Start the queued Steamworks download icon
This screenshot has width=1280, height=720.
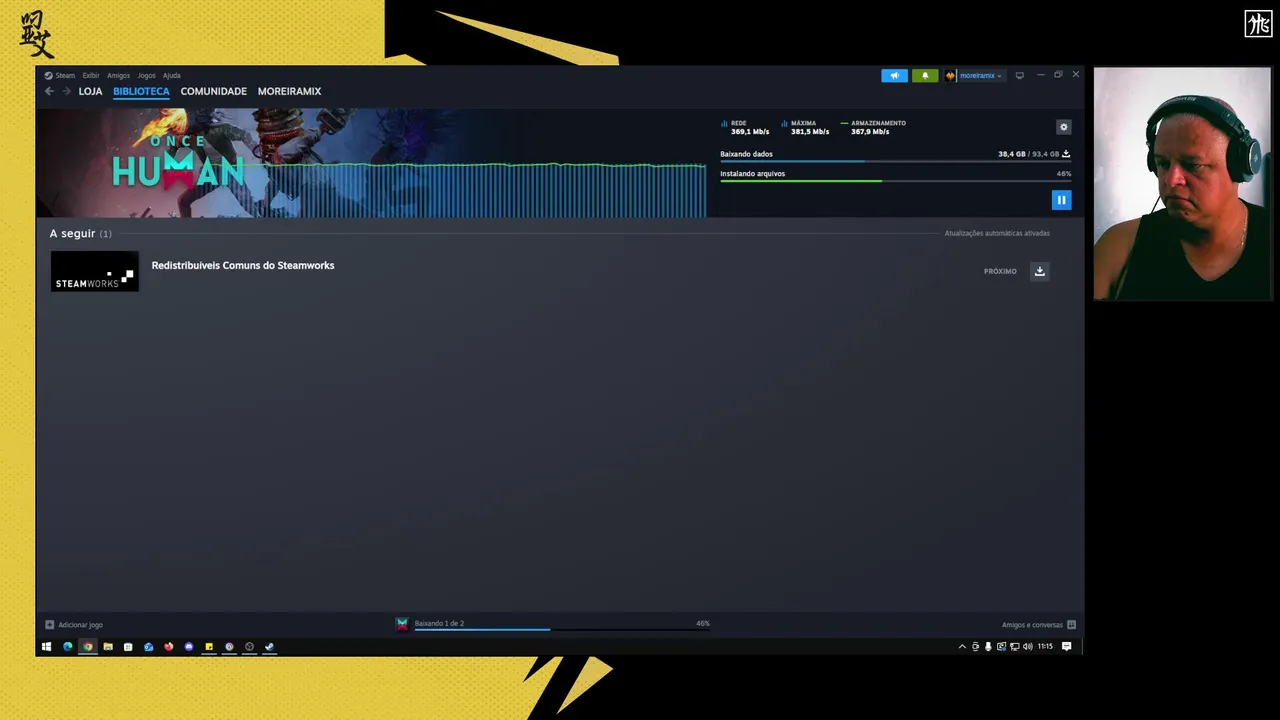click(1040, 271)
